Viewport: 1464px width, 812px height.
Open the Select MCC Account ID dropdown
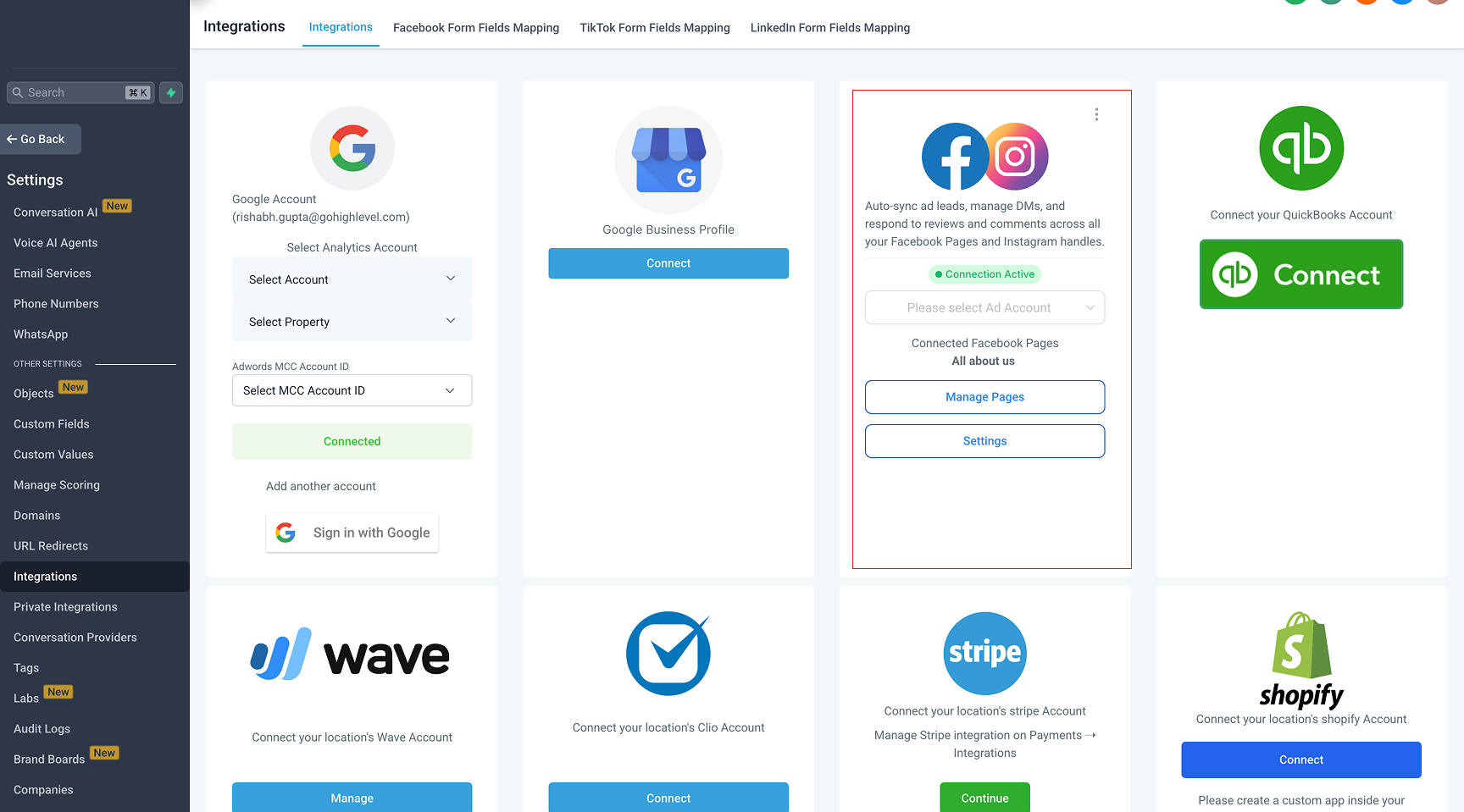352,390
